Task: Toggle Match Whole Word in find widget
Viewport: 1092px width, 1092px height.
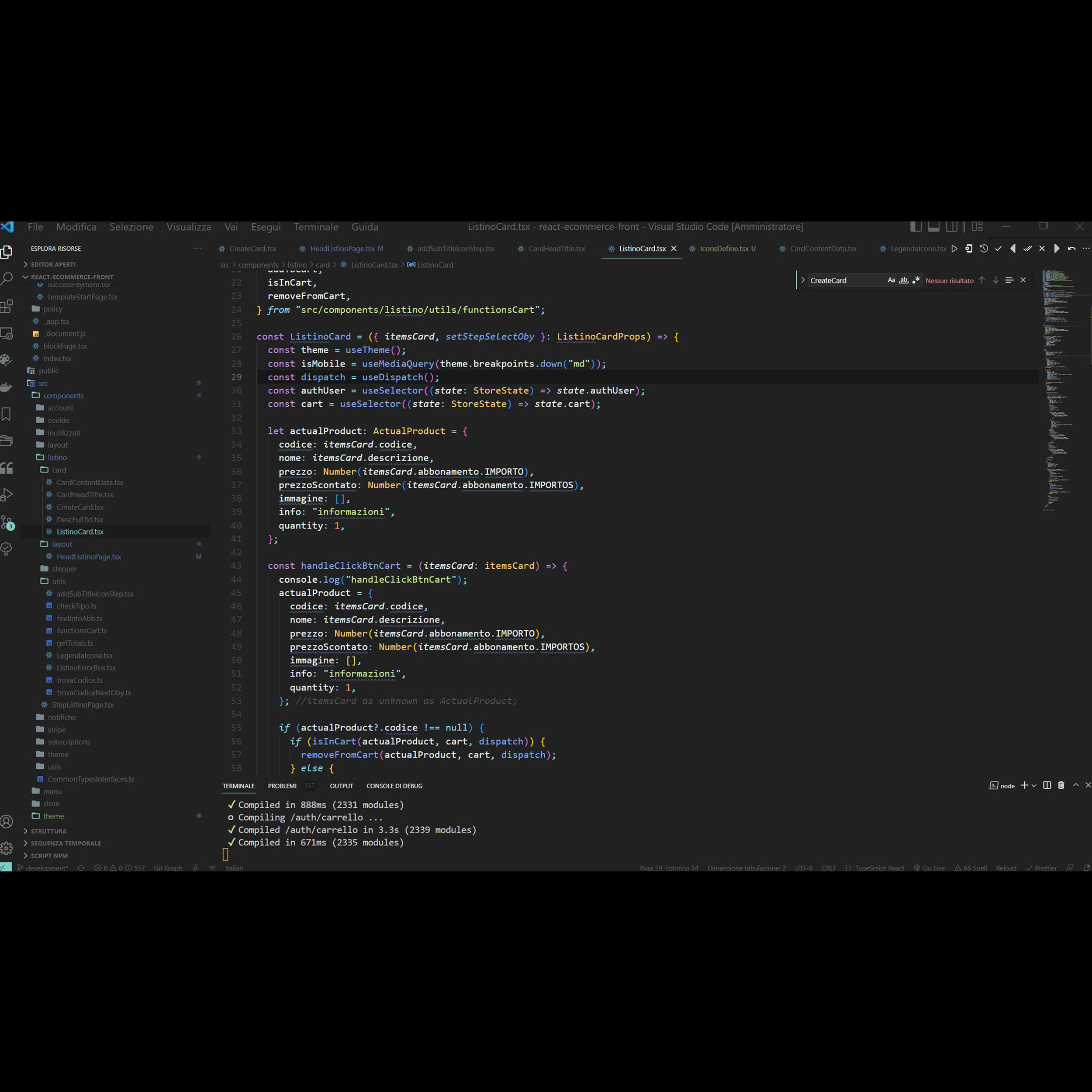Action: [x=904, y=280]
